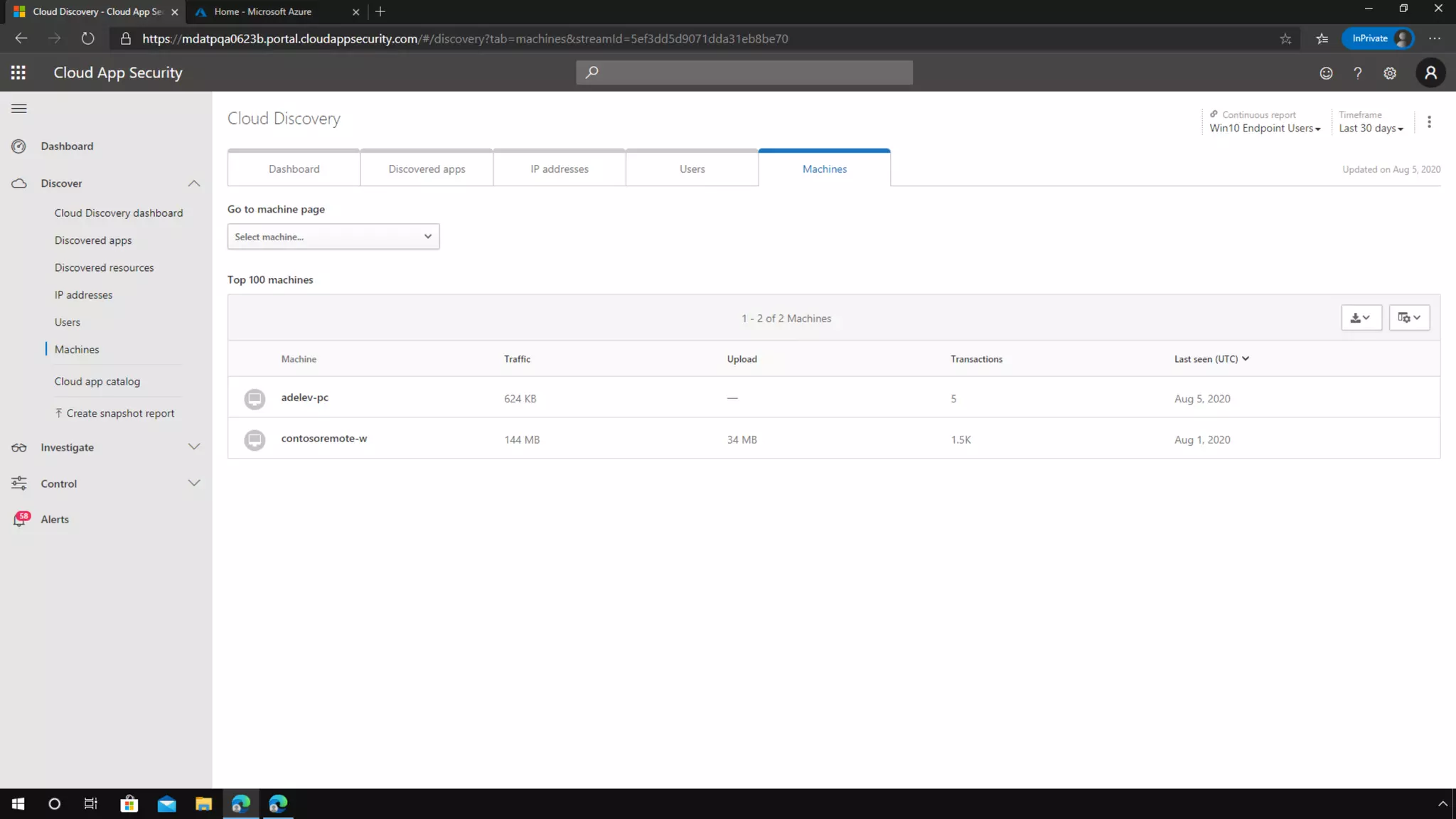The height and width of the screenshot is (819, 1456).
Task: Open the contosoremote-w machine link
Action: (324, 439)
